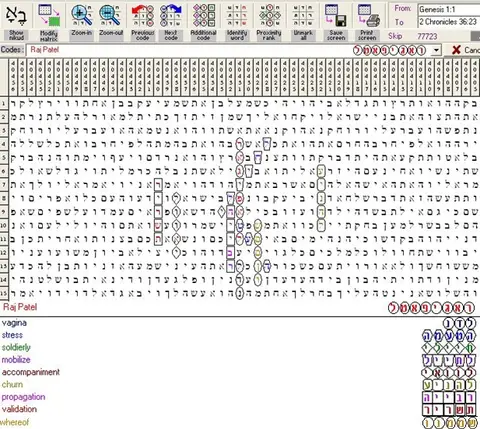This screenshot has width=480, height=429.
Task: Click Hebrew code squares next to 'propagation'
Action: (x=449, y=397)
